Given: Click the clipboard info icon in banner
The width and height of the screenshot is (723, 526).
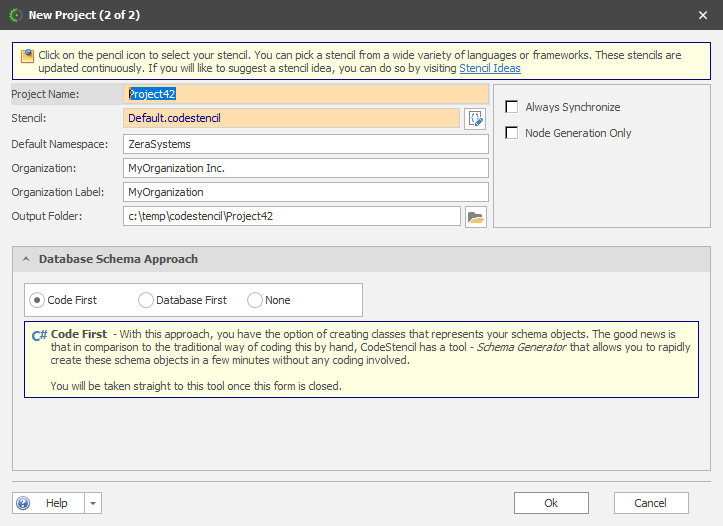Looking at the screenshot, I should [27, 56].
